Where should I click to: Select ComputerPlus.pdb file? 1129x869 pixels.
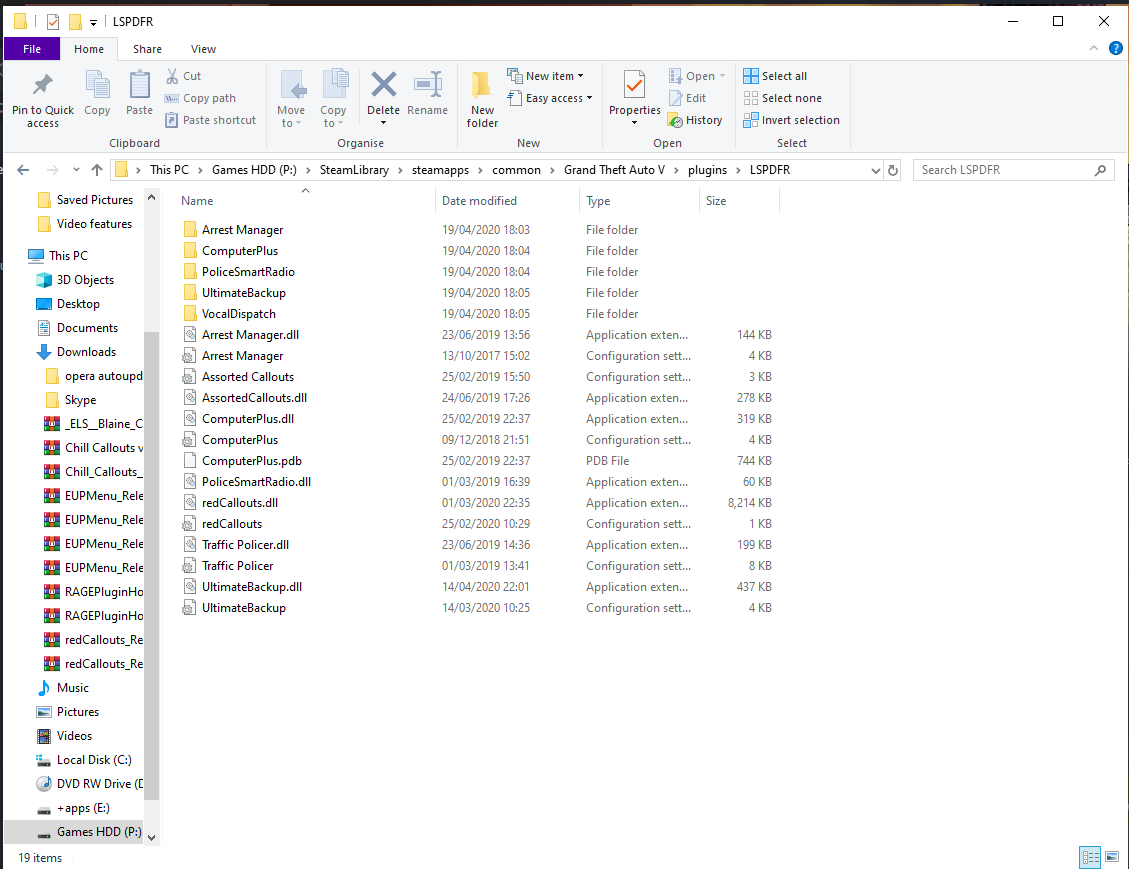pos(251,461)
